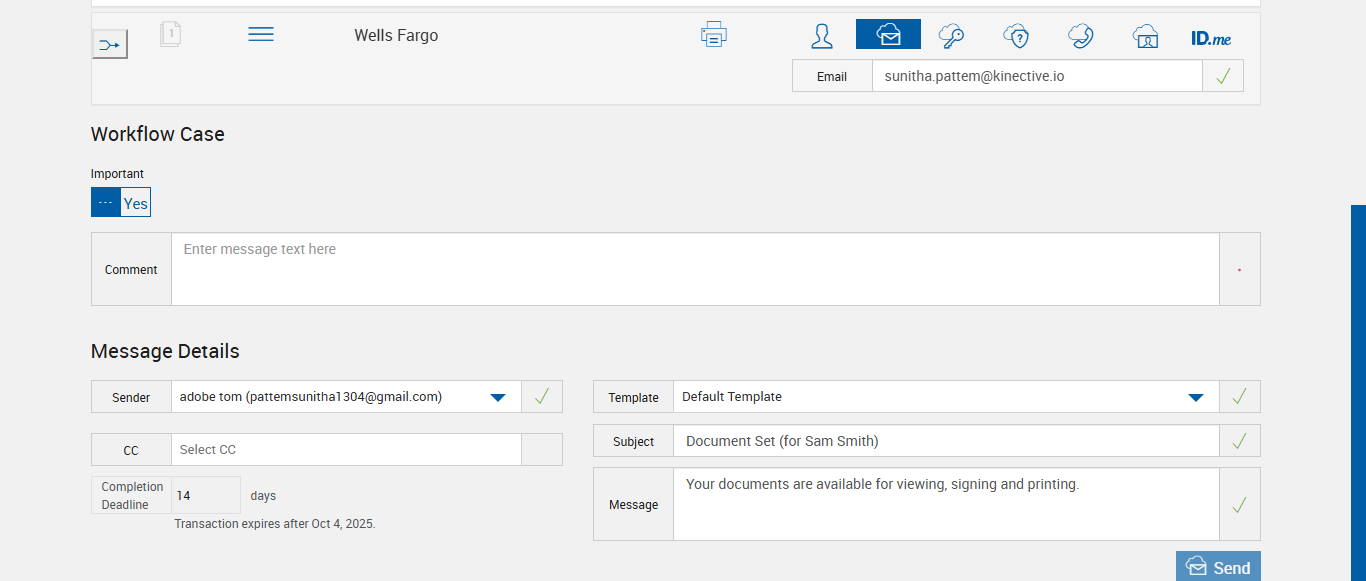Expand the Template dropdown

(1195, 397)
